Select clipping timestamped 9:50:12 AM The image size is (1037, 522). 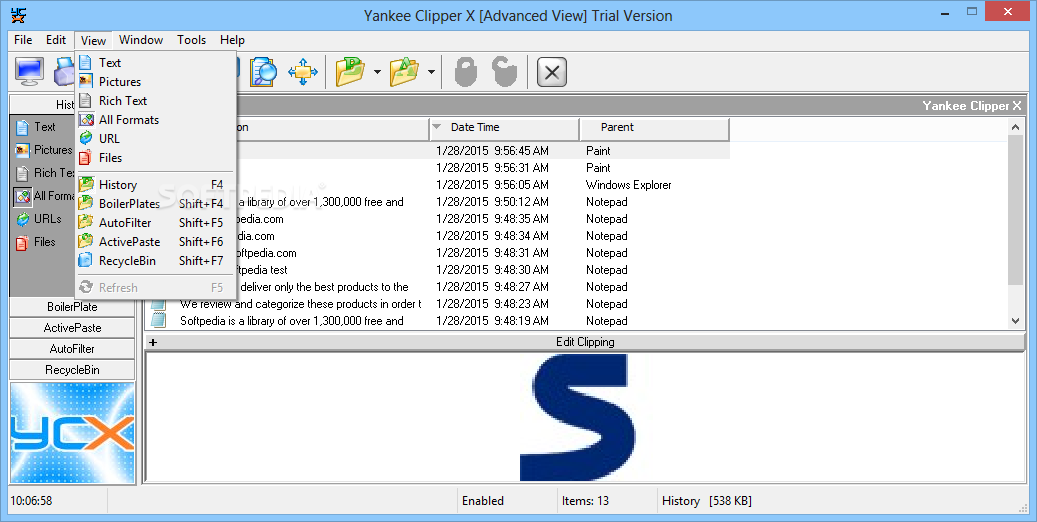point(438,202)
